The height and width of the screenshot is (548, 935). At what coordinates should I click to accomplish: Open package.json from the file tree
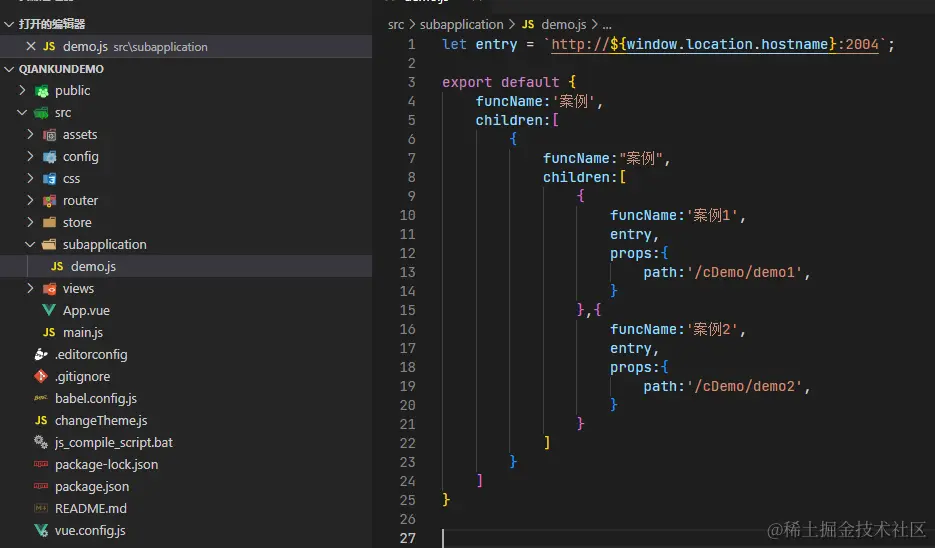[x=92, y=487]
